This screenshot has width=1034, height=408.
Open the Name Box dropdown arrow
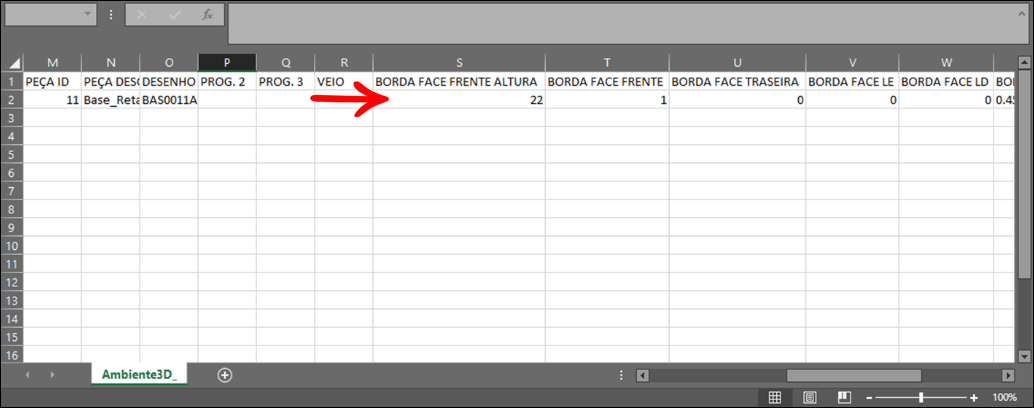point(88,15)
